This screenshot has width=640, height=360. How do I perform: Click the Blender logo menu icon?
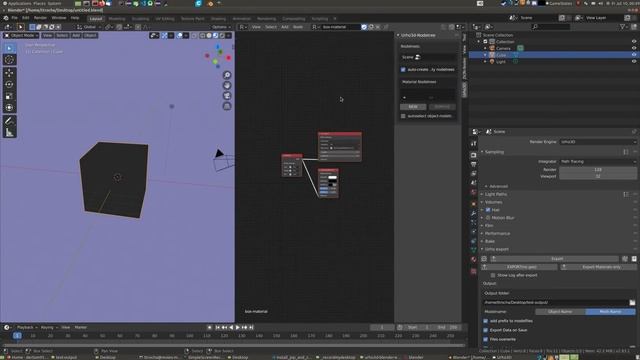tap(6, 18)
